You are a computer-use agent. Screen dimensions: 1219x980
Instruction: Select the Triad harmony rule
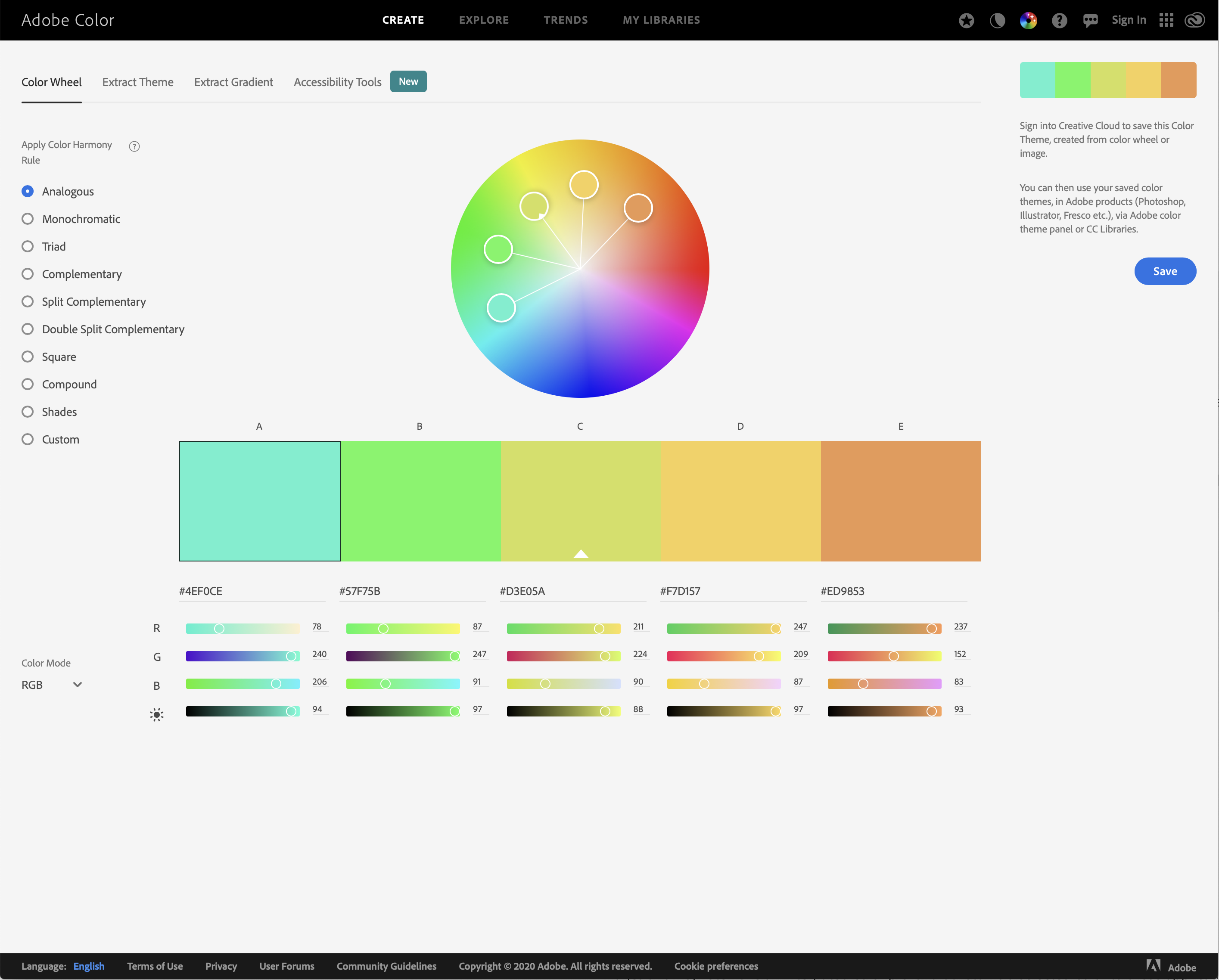pyautogui.click(x=27, y=246)
